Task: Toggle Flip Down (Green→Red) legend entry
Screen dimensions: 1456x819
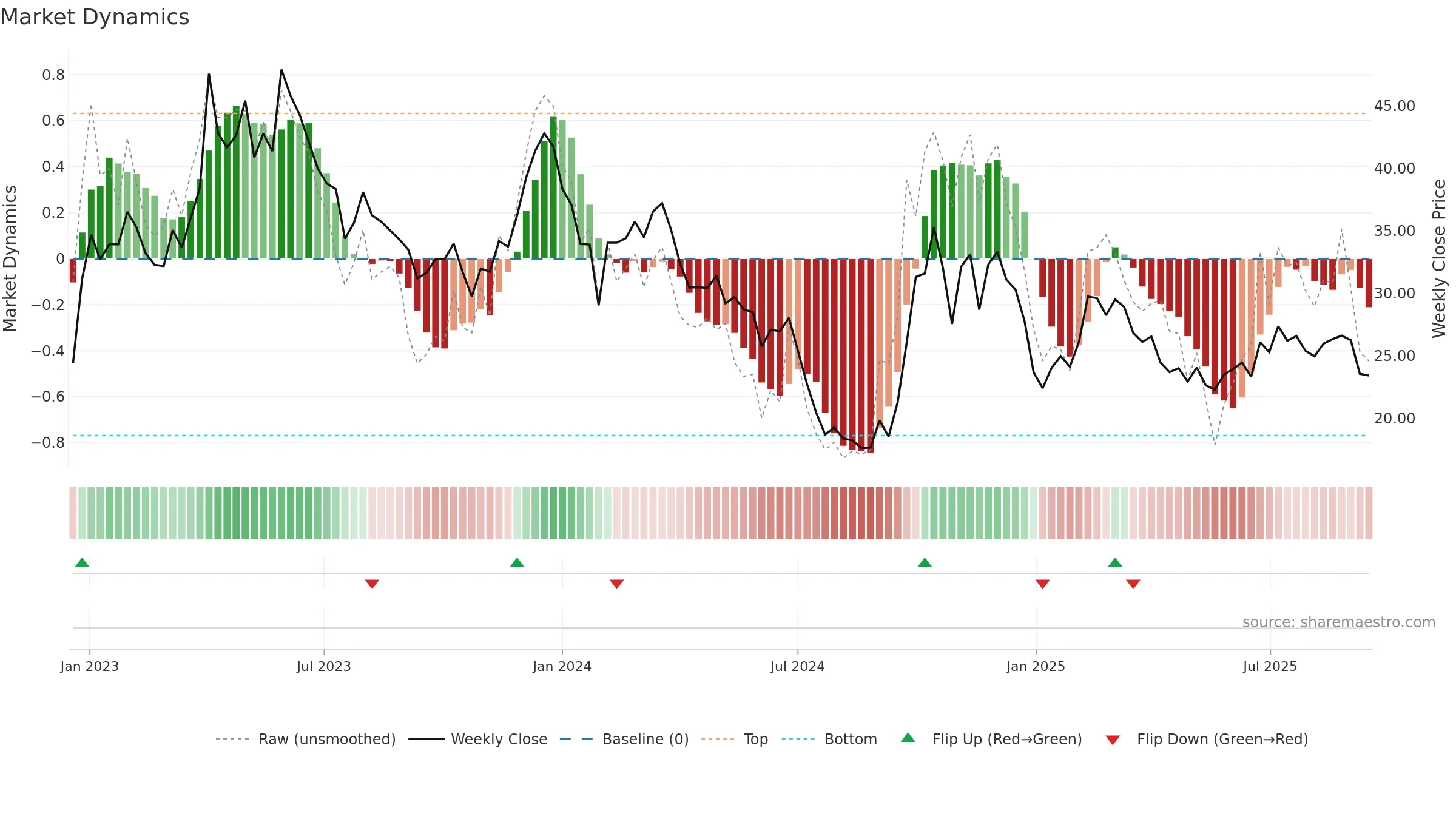Action: tap(1207, 739)
